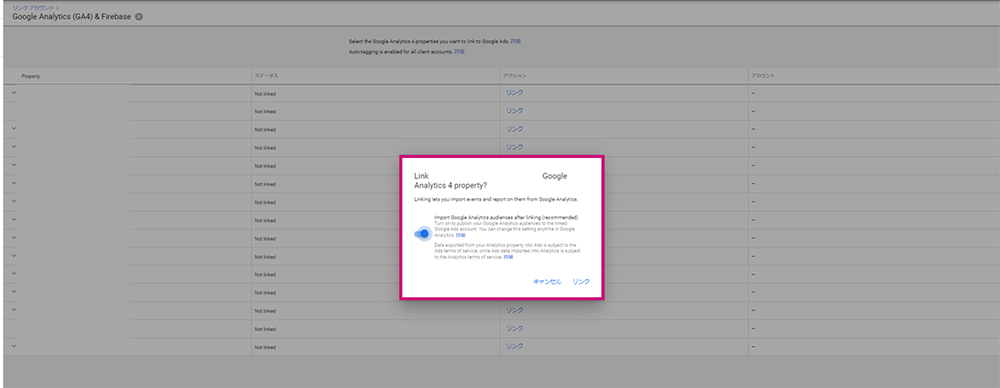This screenshot has width=1000, height=388.
Task: Expand the sixth property row chevron
Action: (14, 183)
